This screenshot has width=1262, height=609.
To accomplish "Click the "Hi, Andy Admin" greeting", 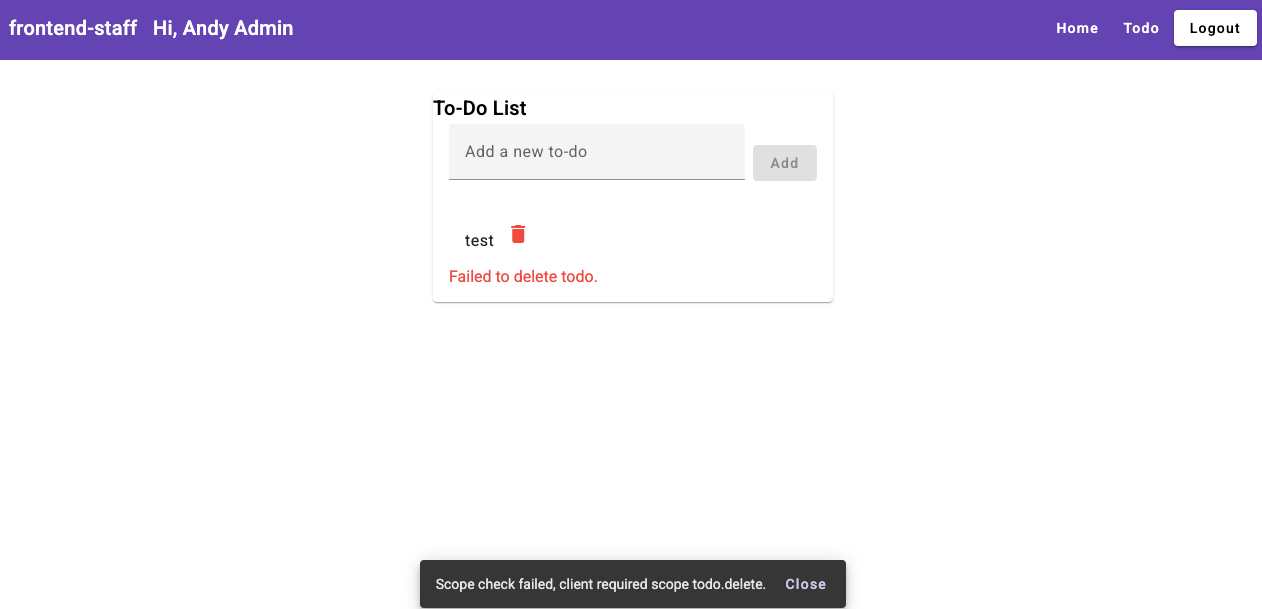I will click(x=223, y=28).
